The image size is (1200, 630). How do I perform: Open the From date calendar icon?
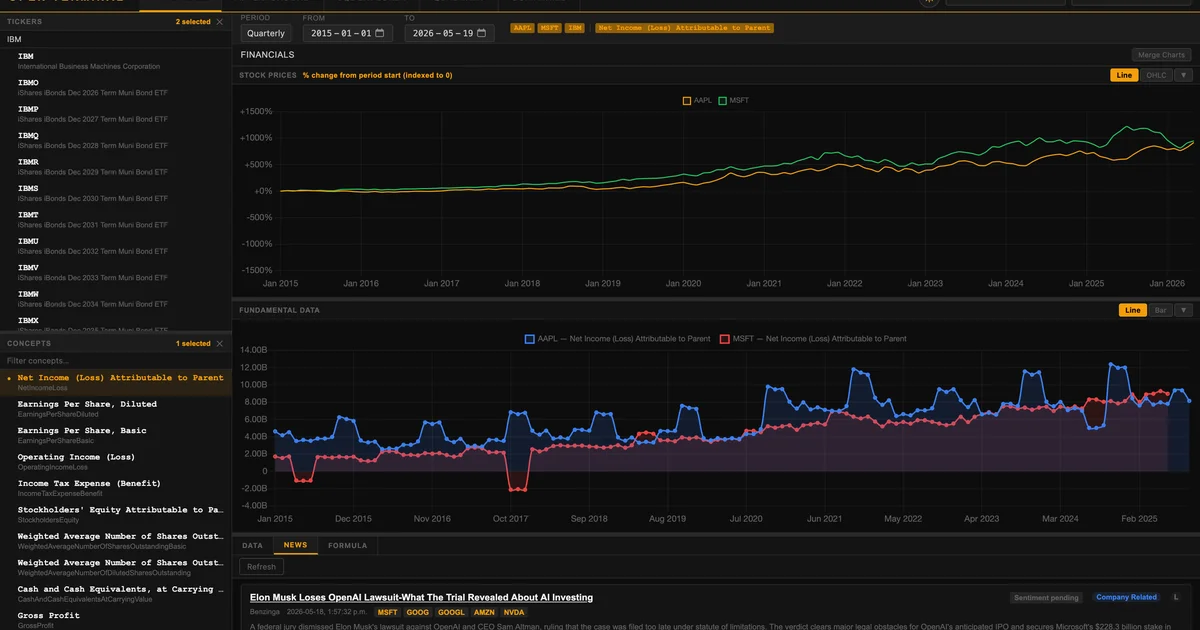(x=381, y=33)
